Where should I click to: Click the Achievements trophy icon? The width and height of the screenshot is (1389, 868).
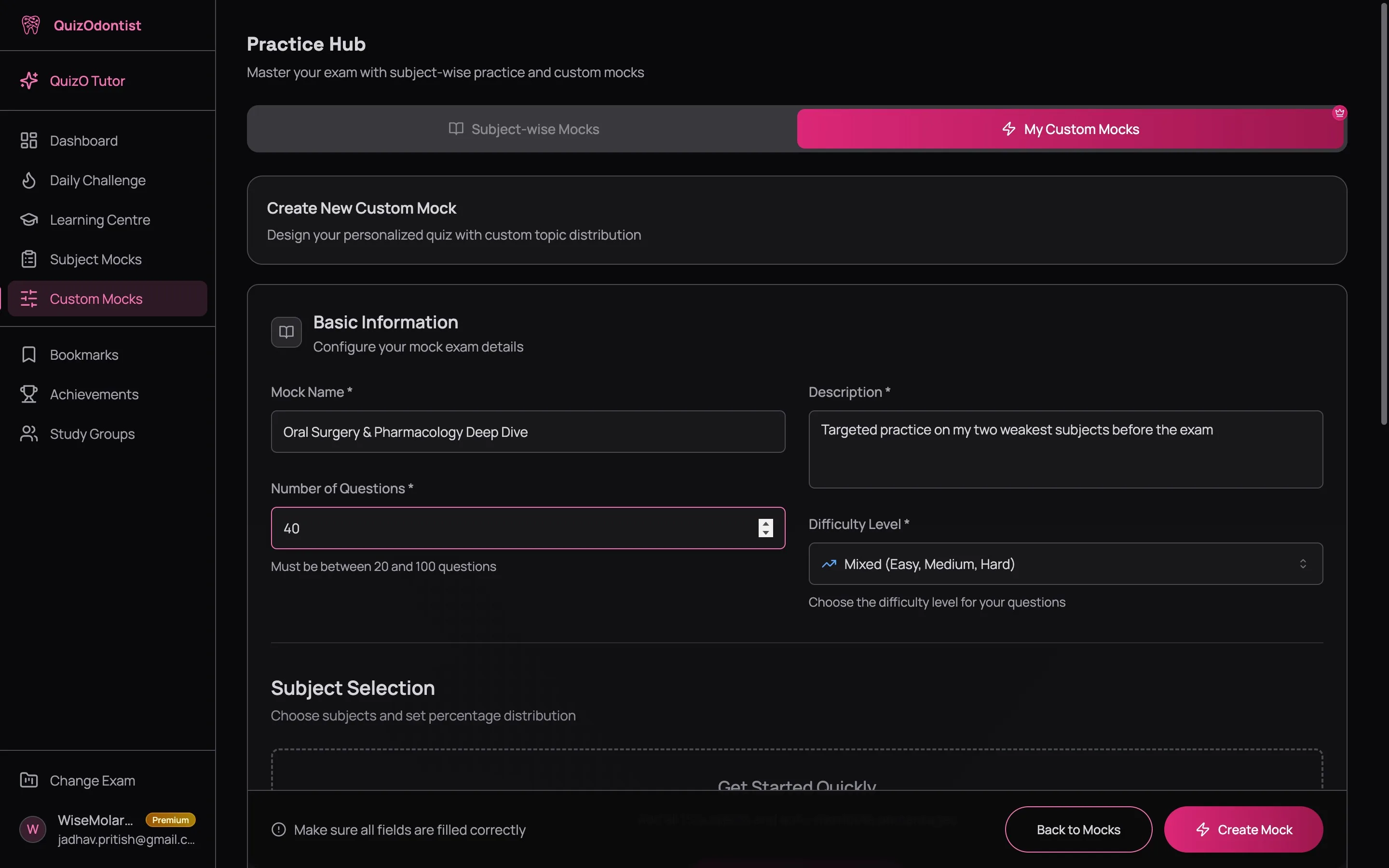pos(29,394)
